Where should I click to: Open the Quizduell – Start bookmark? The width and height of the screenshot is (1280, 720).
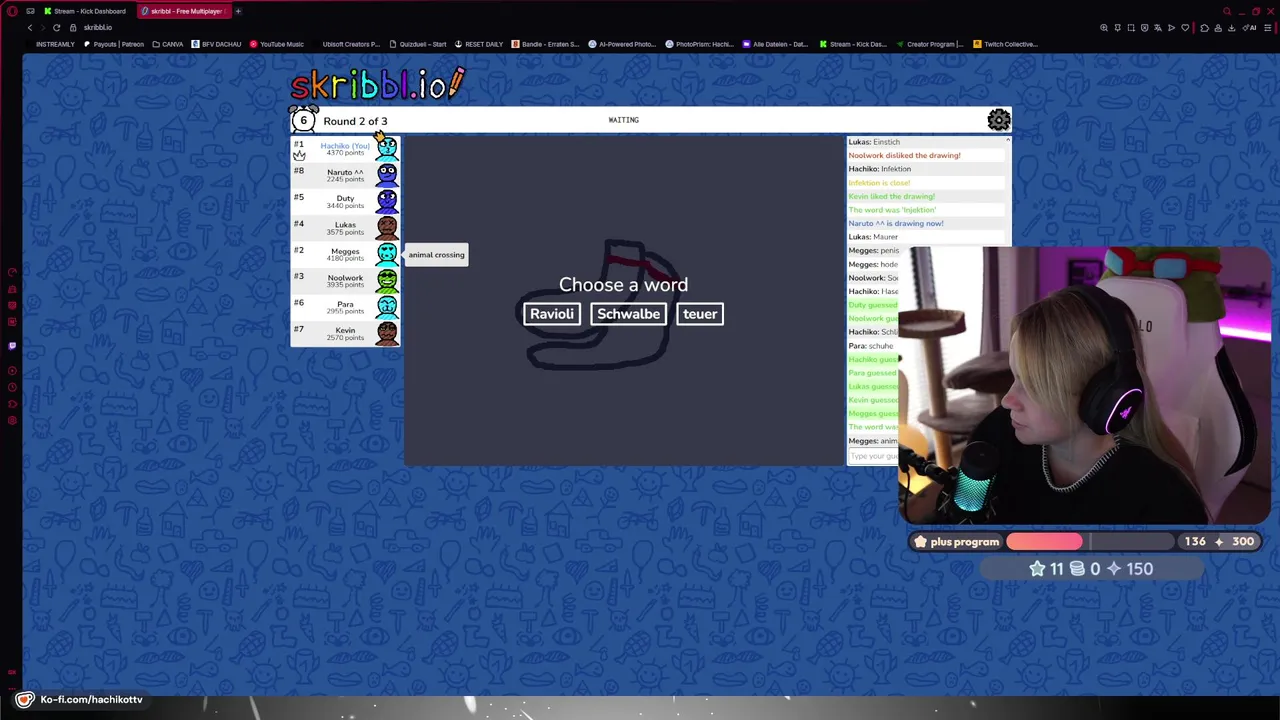click(418, 44)
